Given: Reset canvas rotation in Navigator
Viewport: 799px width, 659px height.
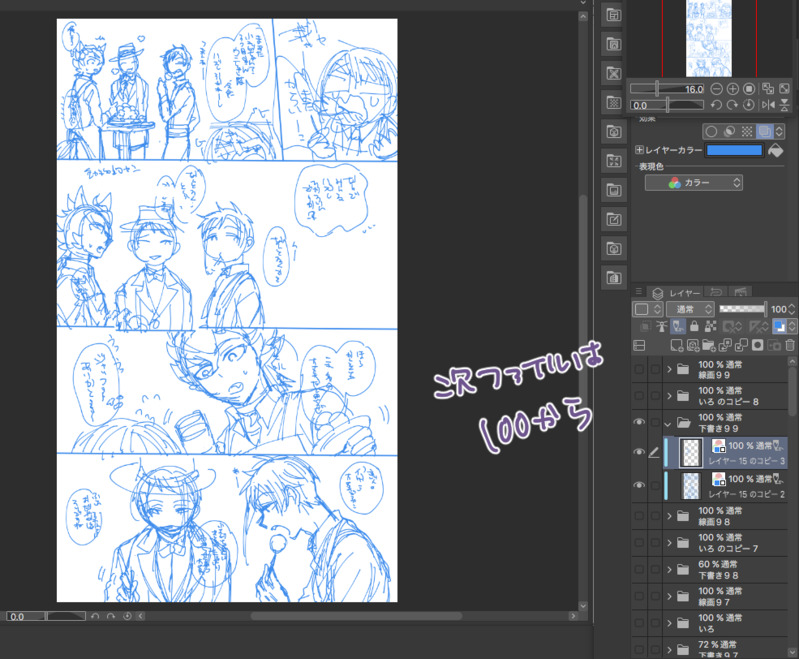Looking at the screenshot, I should 749,105.
